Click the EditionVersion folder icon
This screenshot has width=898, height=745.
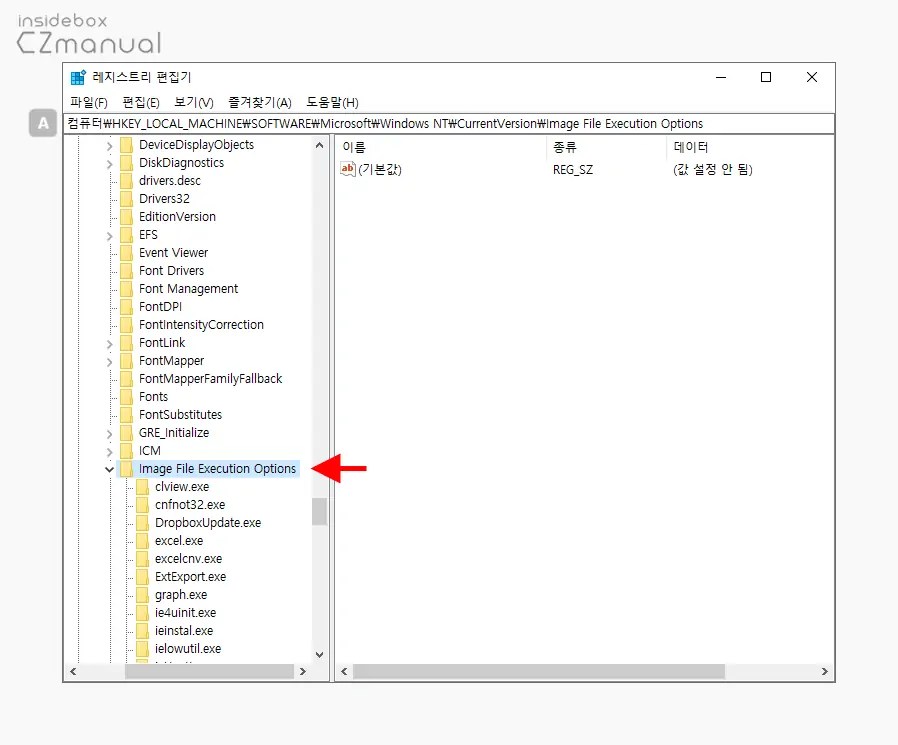click(x=127, y=217)
